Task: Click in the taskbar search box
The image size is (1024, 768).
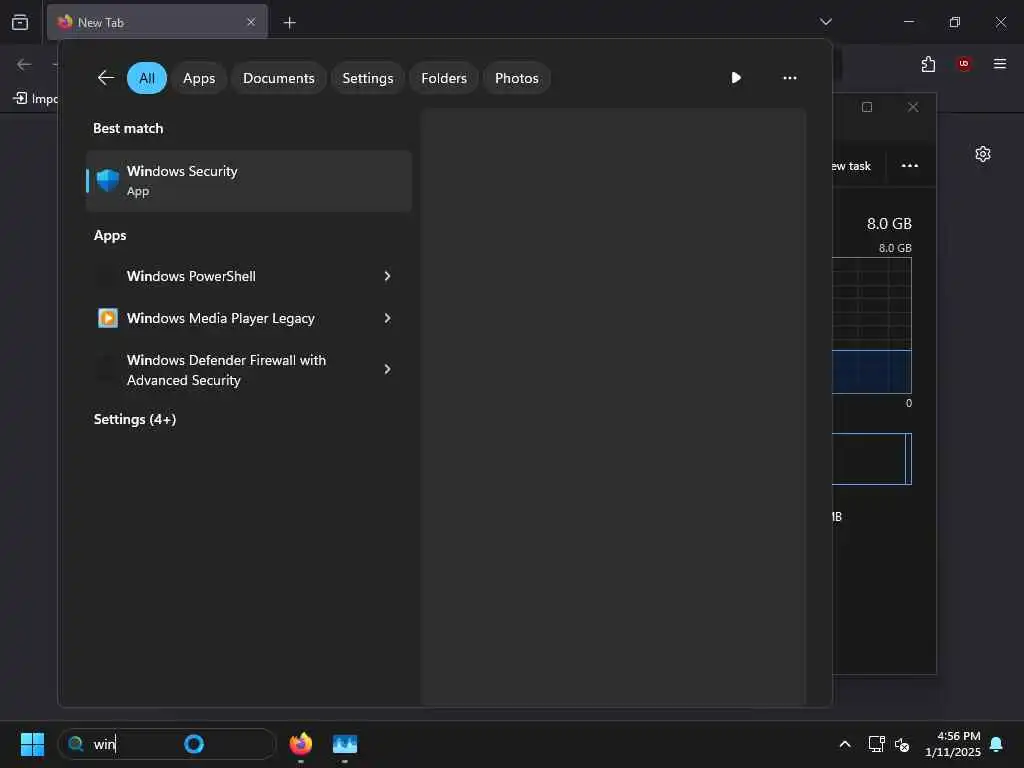Action: click(x=167, y=744)
